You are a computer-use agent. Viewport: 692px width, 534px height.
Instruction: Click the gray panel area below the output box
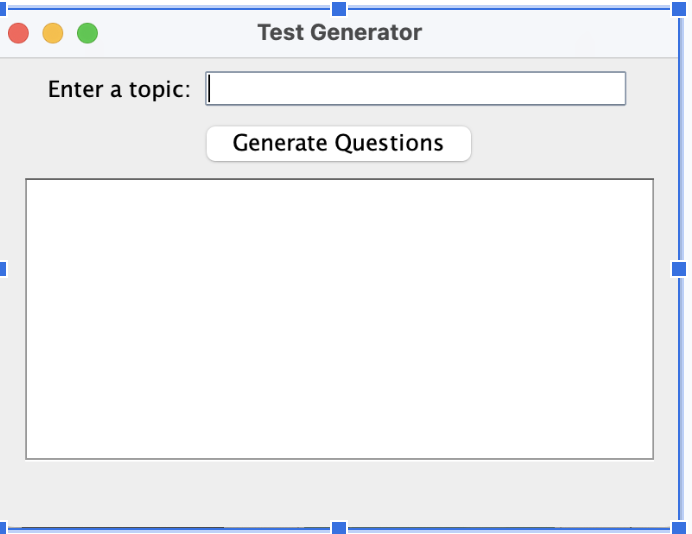coord(339,490)
